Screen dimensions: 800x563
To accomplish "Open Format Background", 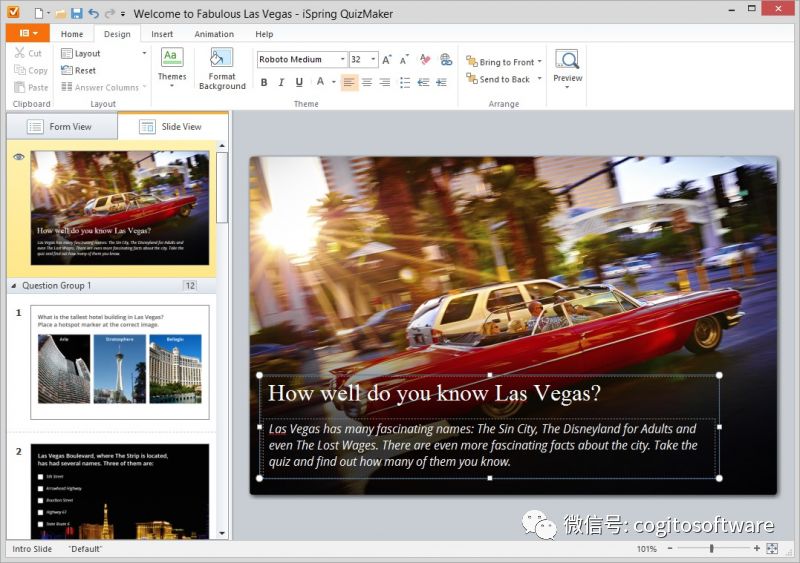I will click(222, 69).
